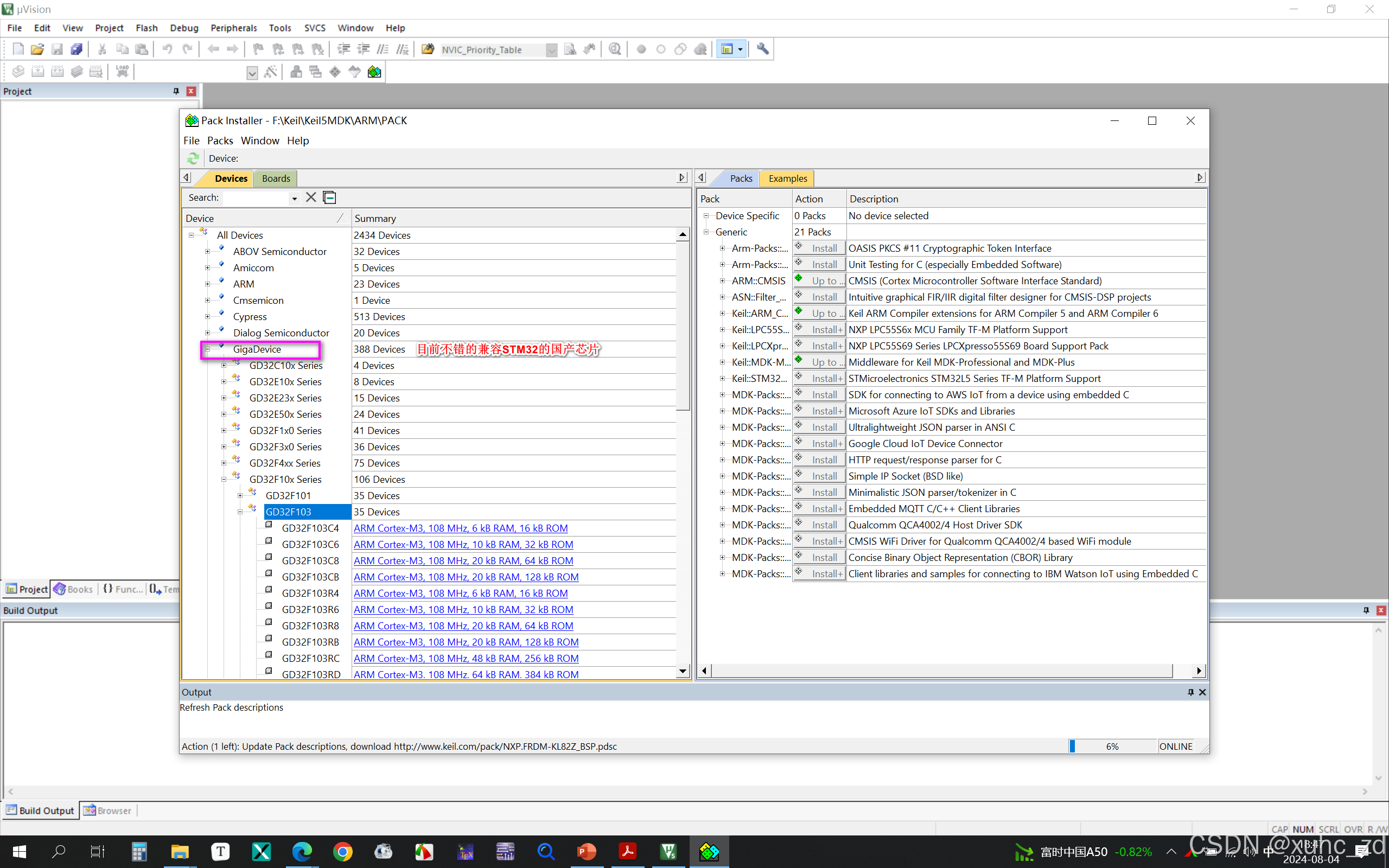Expand the ARM::CMSIS pack row

tap(723, 280)
